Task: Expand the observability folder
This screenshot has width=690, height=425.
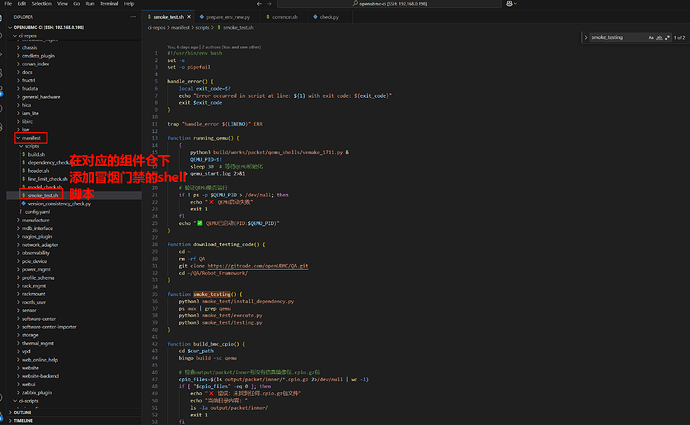Action: point(36,253)
